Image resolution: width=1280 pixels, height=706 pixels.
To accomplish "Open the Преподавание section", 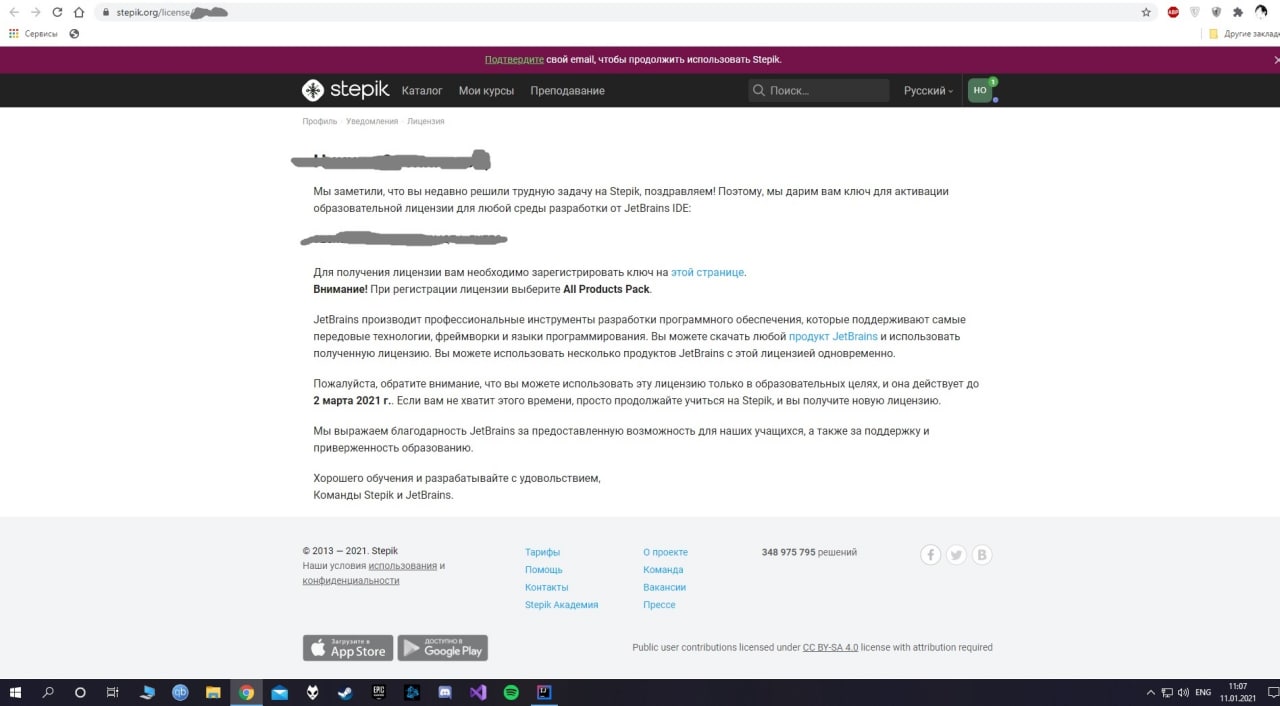I will (x=567, y=91).
